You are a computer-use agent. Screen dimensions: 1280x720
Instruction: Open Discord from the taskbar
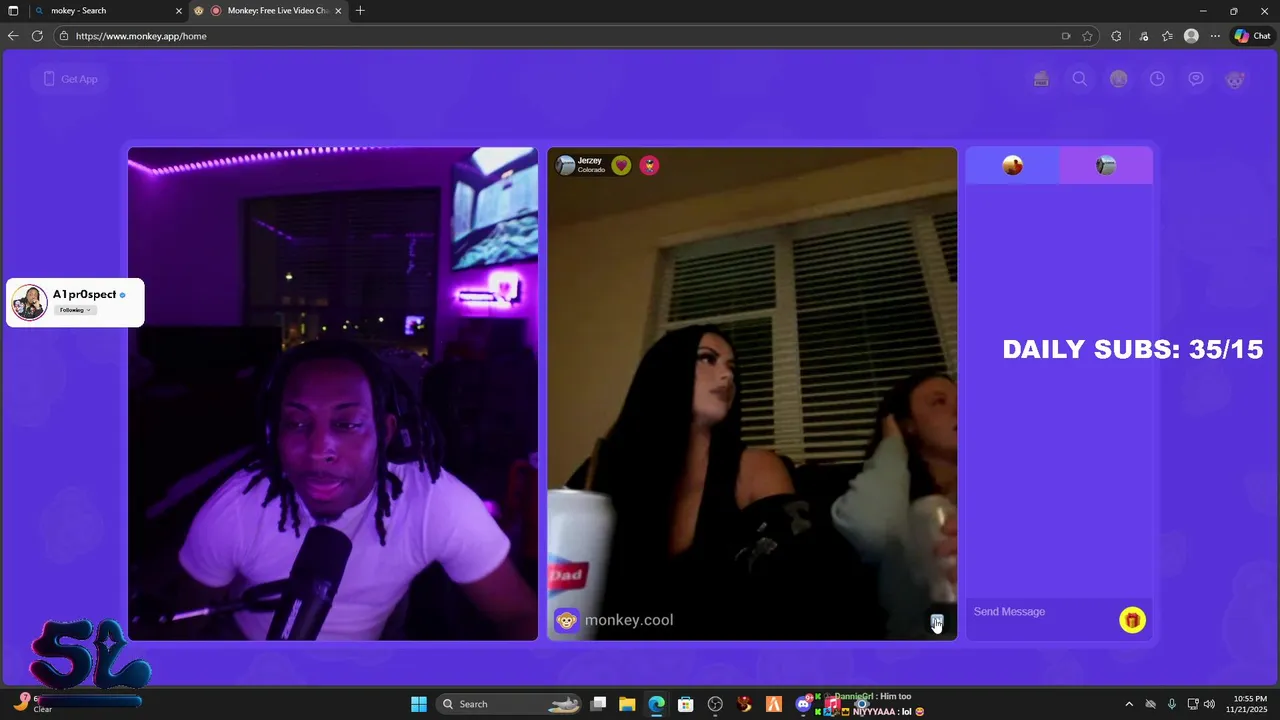[x=803, y=704]
